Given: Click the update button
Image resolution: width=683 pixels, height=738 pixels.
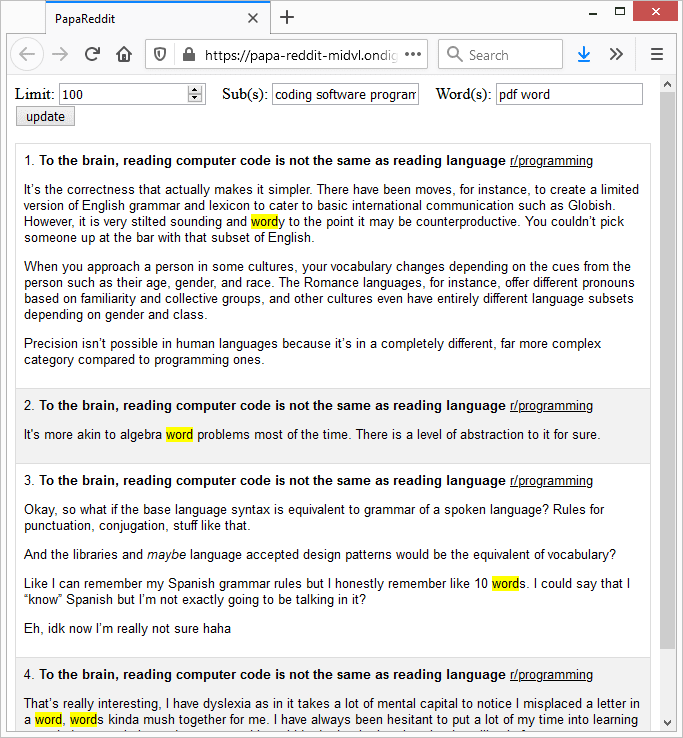Looking at the screenshot, I should coord(45,117).
